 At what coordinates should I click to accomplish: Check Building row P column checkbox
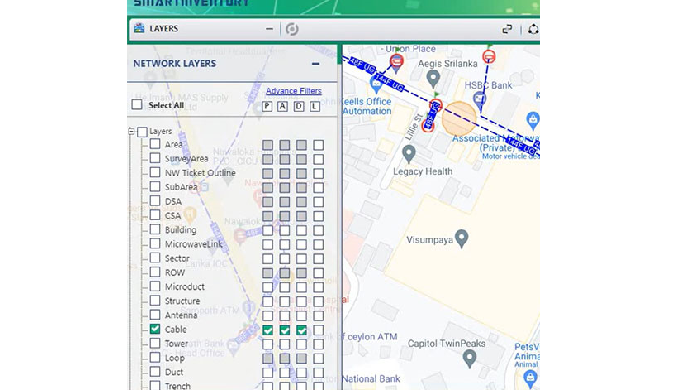pos(268,230)
